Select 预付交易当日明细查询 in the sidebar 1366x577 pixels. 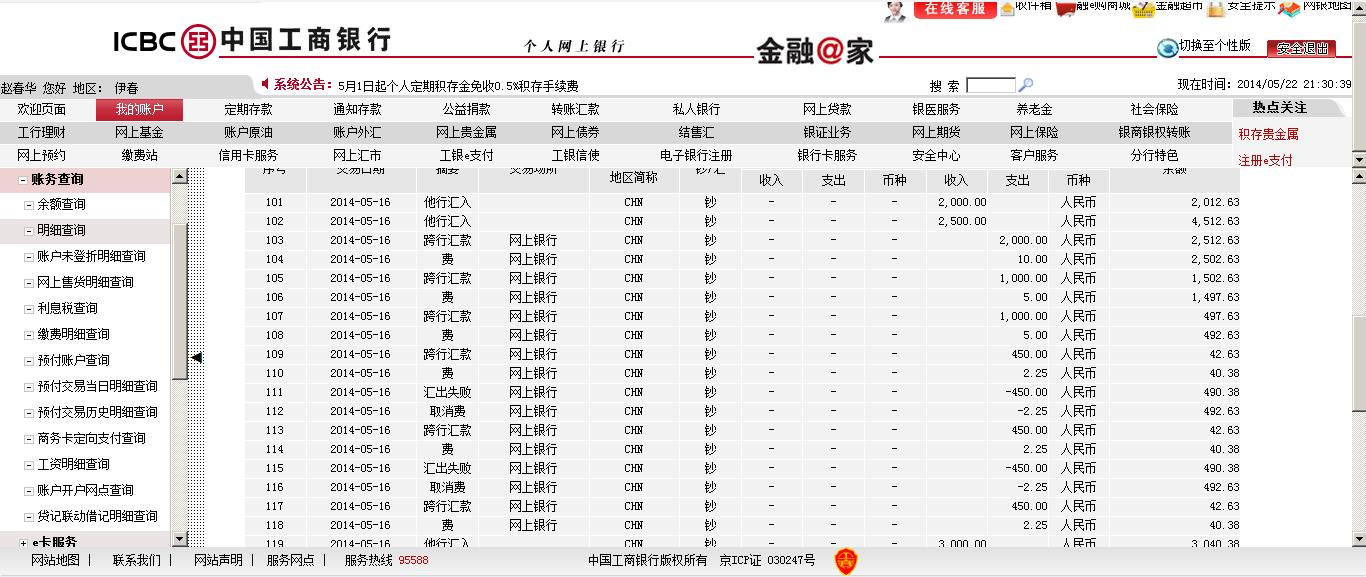point(97,386)
